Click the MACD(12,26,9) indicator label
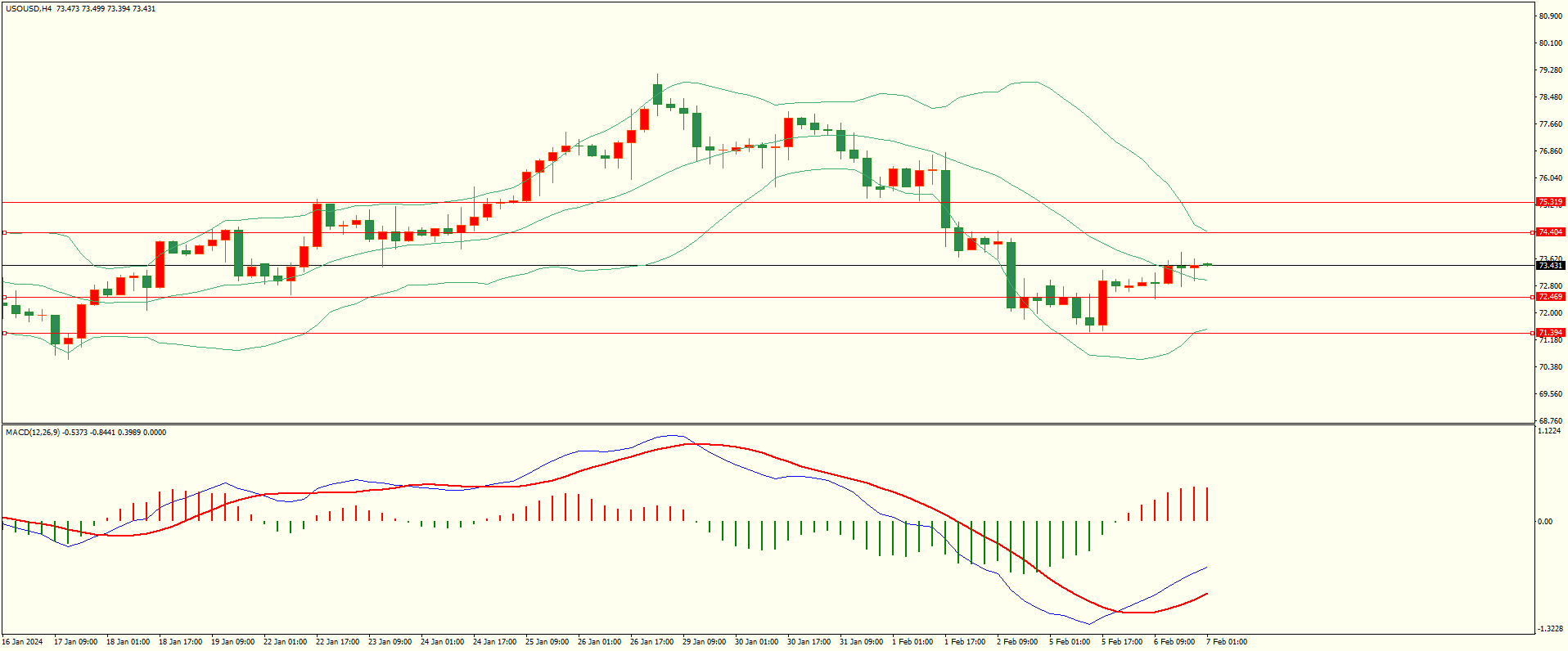The width and height of the screenshot is (1568, 651). coord(33,432)
